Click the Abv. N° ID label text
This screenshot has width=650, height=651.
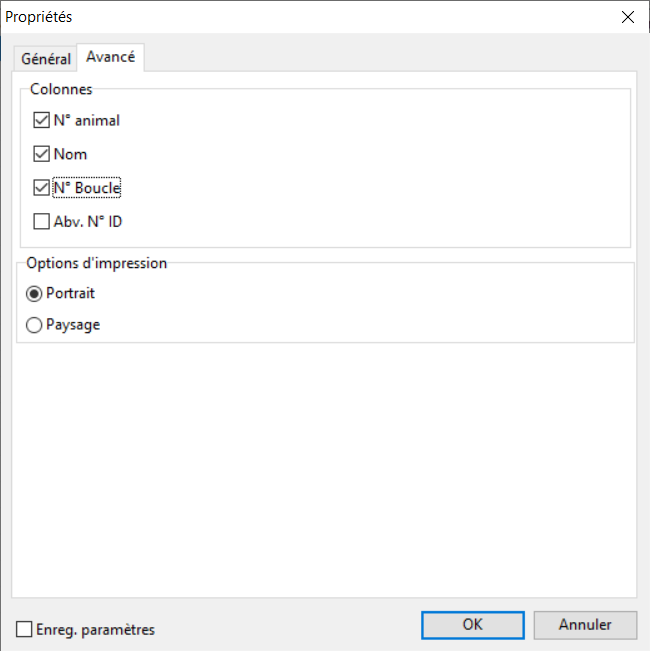(88, 221)
